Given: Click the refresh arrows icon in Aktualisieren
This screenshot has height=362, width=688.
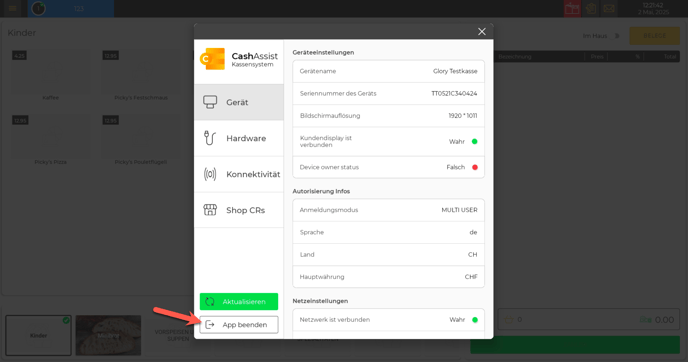Looking at the screenshot, I should tap(210, 301).
